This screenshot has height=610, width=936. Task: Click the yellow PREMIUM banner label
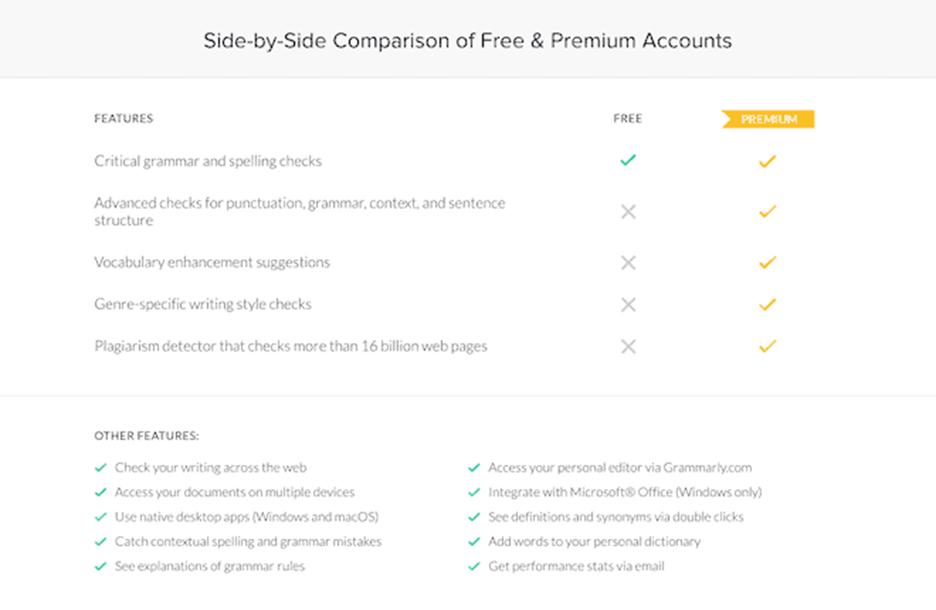[x=768, y=119]
